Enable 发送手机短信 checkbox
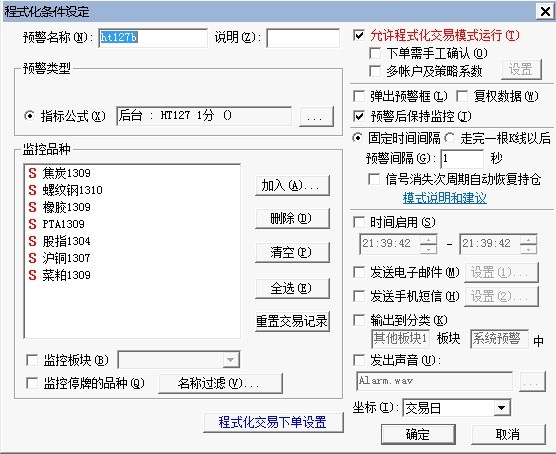The image size is (556, 454). [x=359, y=296]
